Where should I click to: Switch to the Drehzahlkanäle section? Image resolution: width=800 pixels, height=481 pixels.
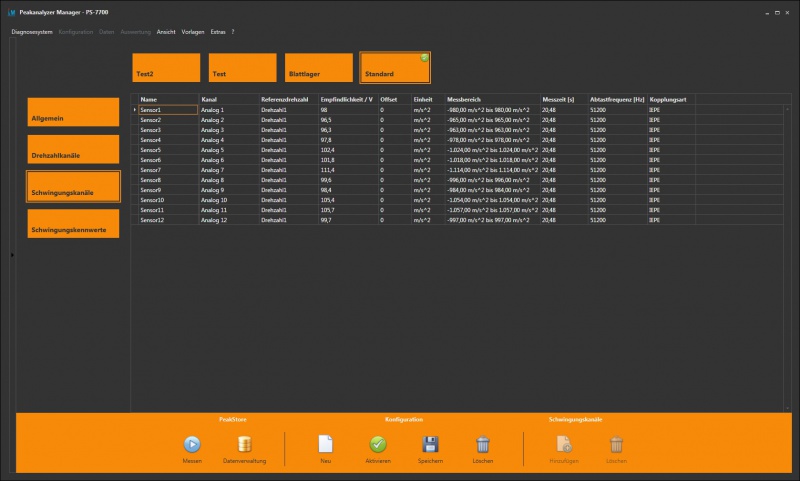[74, 150]
